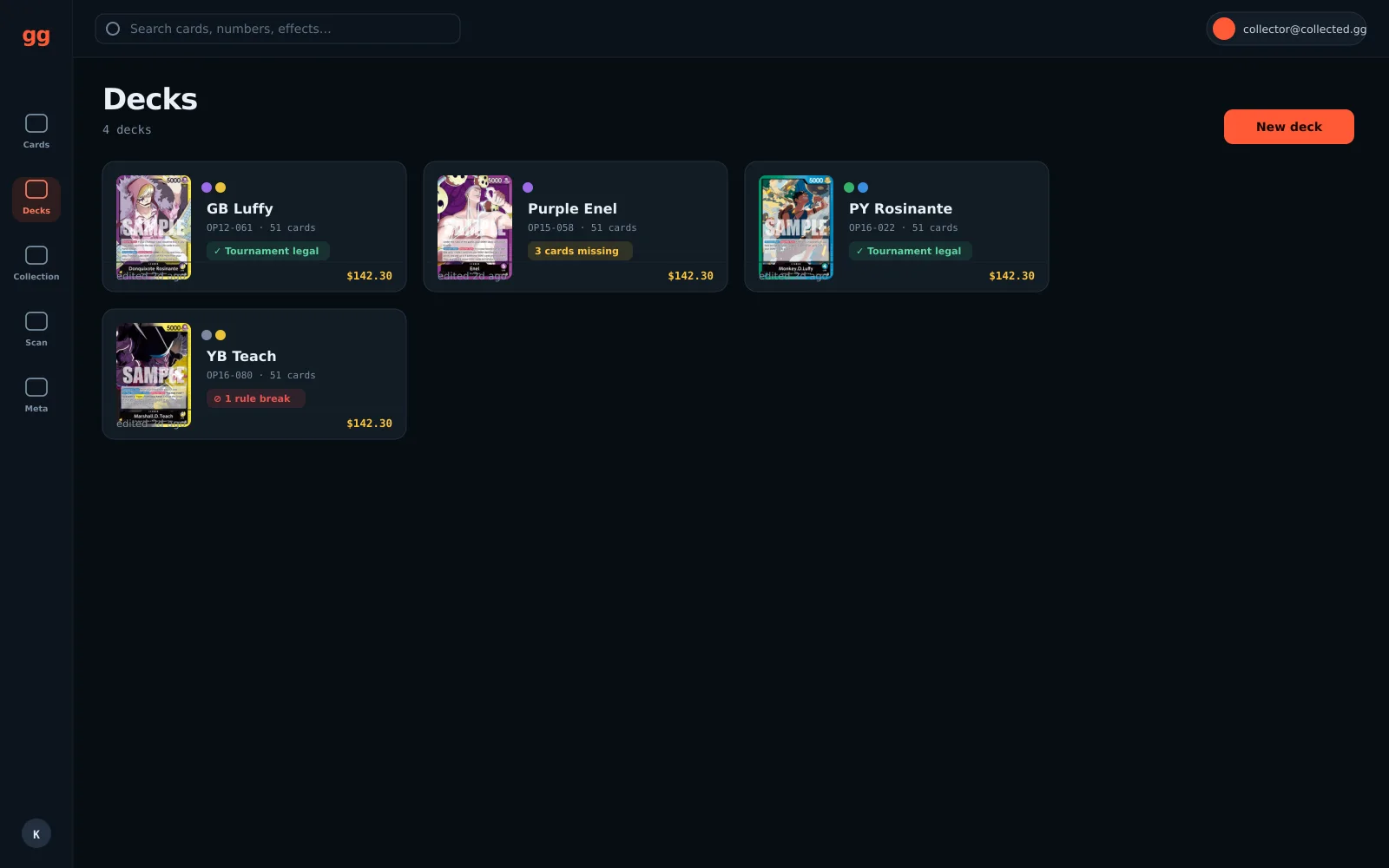This screenshot has height=868, width=1389.
Task: Click the gg logo
Action: (x=36, y=36)
